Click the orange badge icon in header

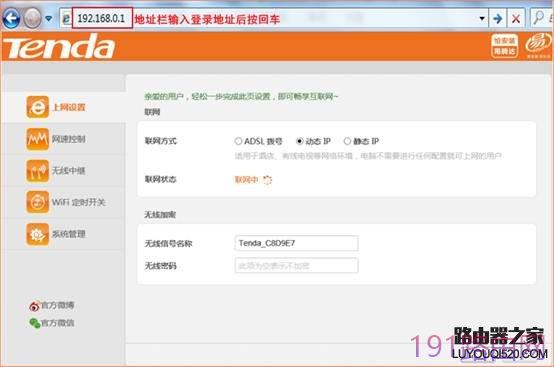coord(504,46)
